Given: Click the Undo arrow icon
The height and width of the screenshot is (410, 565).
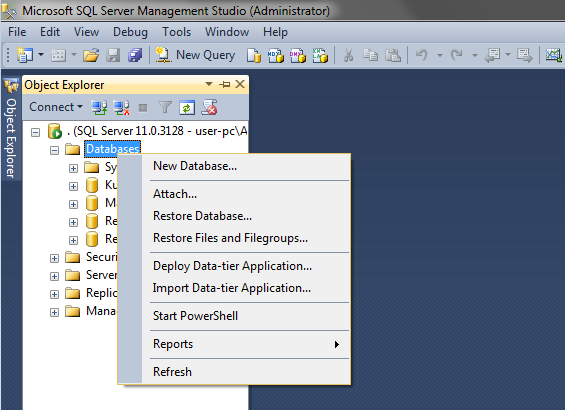Looking at the screenshot, I should pos(422,55).
